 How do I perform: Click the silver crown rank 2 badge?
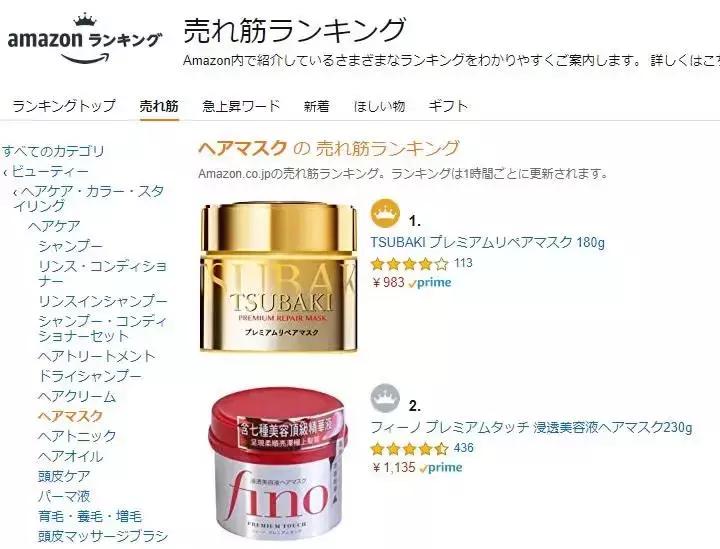[x=385, y=398]
